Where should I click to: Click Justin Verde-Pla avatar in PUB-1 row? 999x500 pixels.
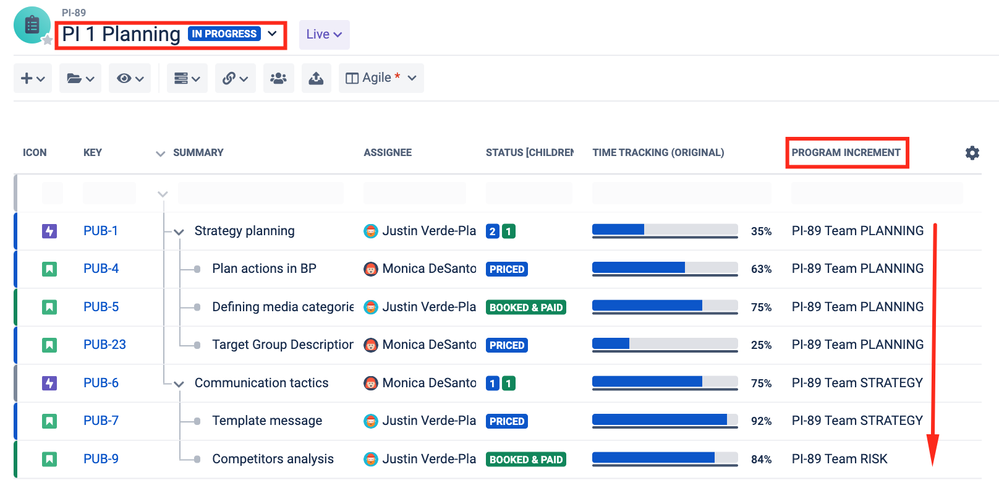(371, 231)
